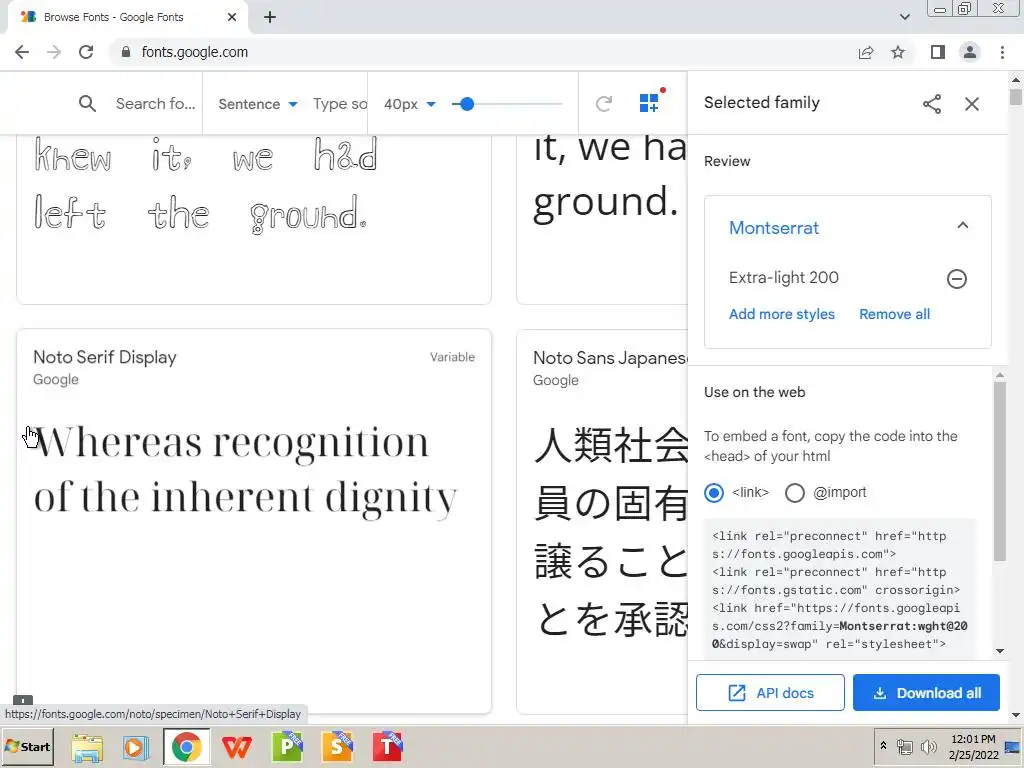Image resolution: width=1024 pixels, height=768 pixels.
Task: Open the Windows Start menu
Action: [x=27, y=747]
